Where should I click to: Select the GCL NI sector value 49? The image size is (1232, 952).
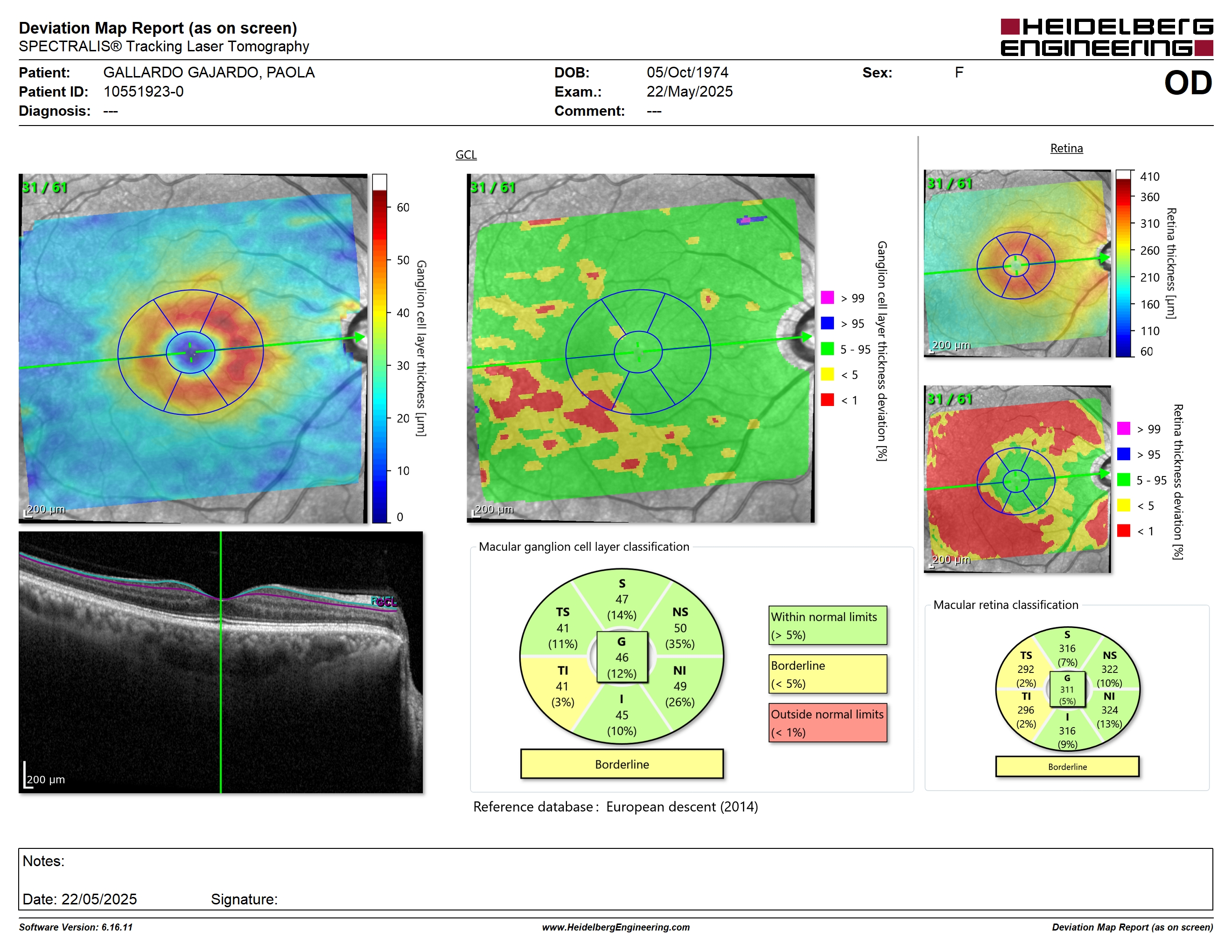coord(680,686)
